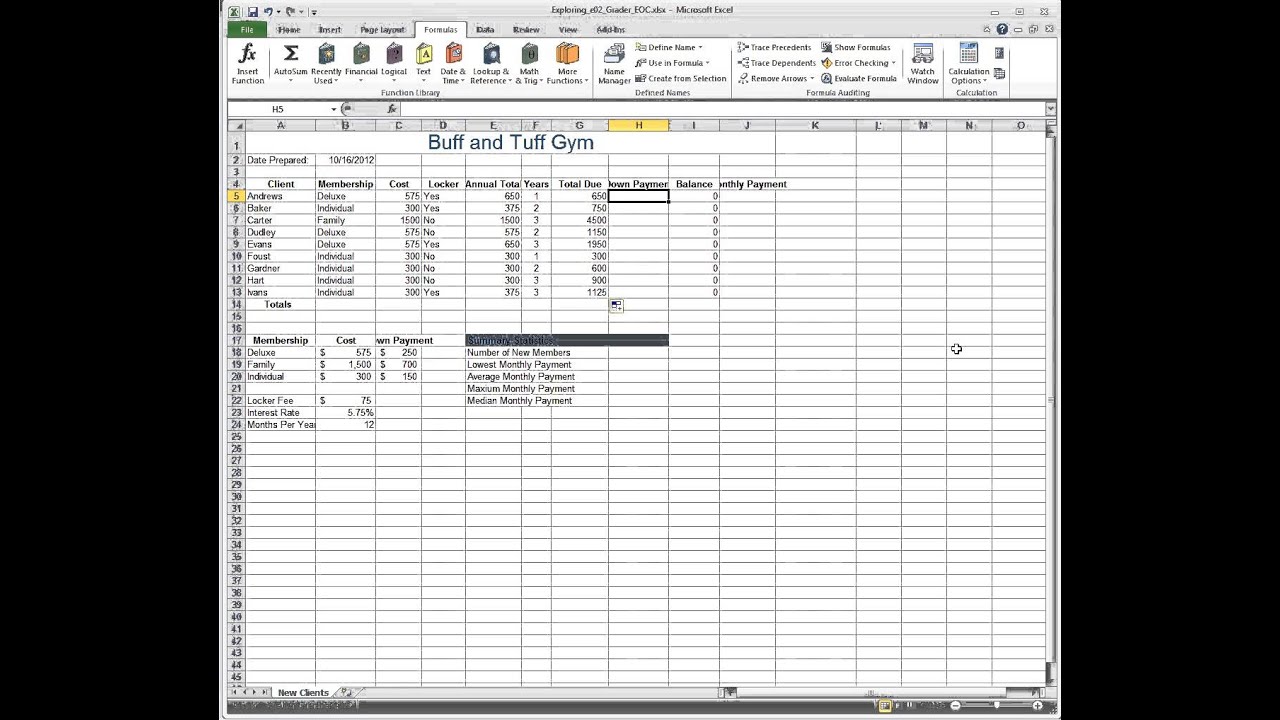Viewport: 1280px width, 720px height.
Task: Select row 14 by its row header
Action: pos(237,304)
